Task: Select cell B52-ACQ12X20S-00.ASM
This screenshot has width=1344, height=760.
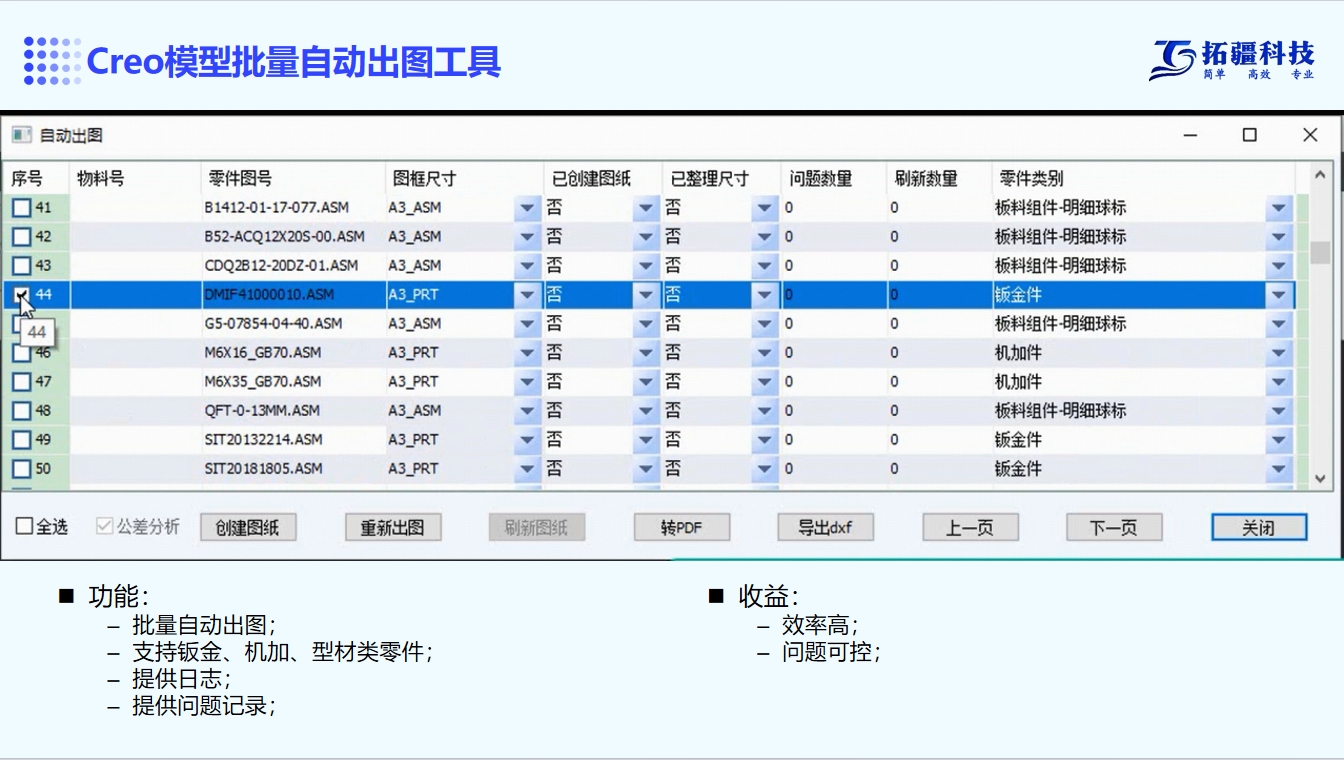Action: 294,237
